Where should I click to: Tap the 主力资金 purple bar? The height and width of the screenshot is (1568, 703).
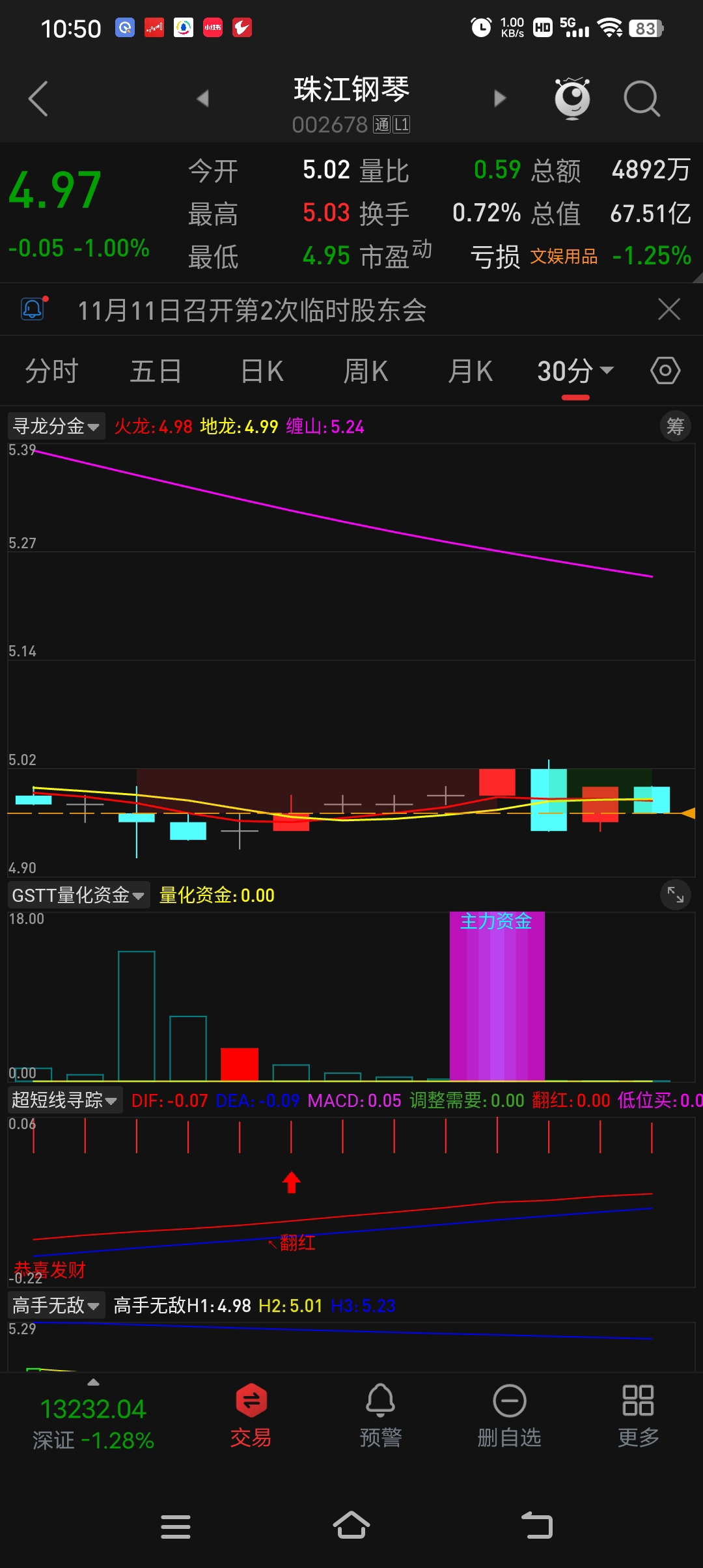point(497,996)
